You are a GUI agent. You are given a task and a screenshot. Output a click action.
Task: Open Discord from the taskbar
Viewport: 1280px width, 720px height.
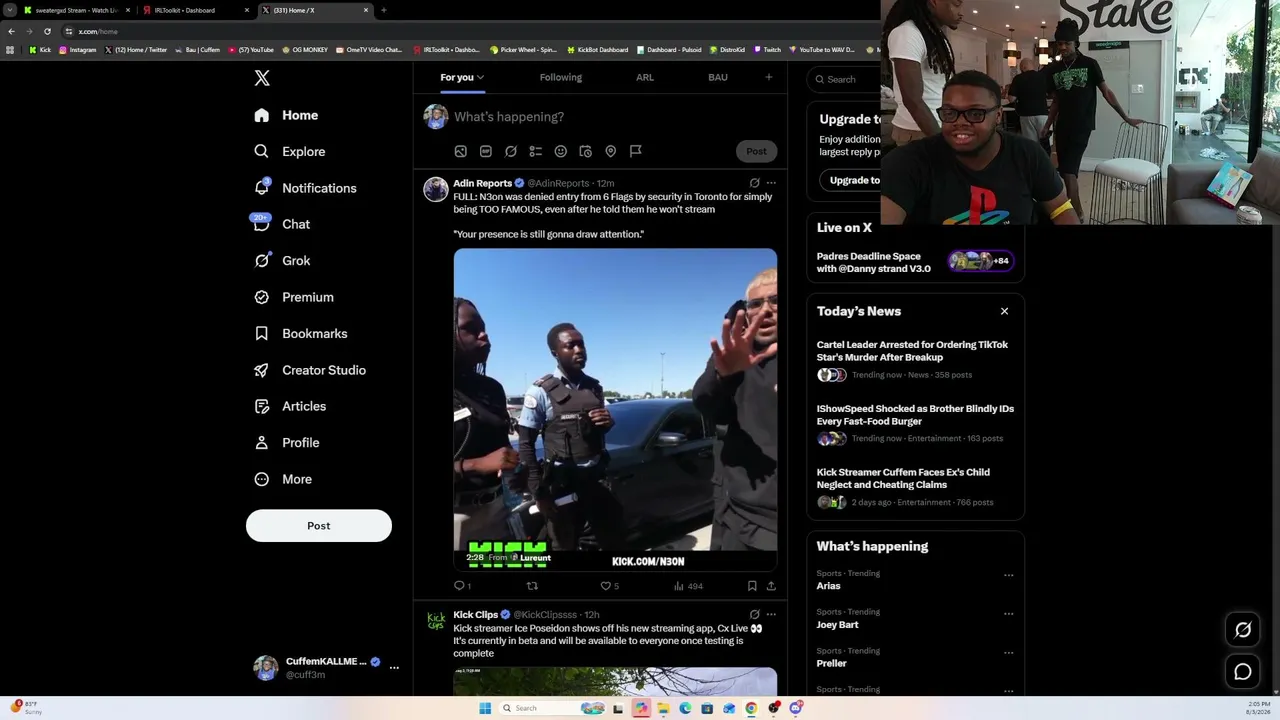click(795, 708)
